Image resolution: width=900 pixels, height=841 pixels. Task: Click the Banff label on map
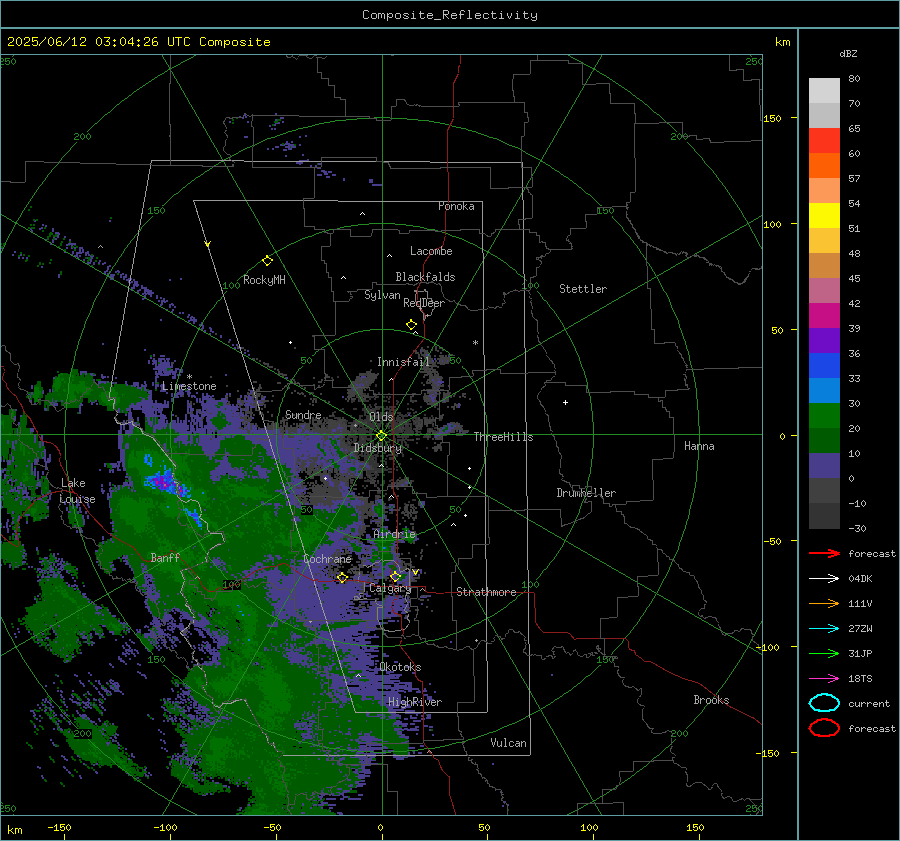[165, 557]
